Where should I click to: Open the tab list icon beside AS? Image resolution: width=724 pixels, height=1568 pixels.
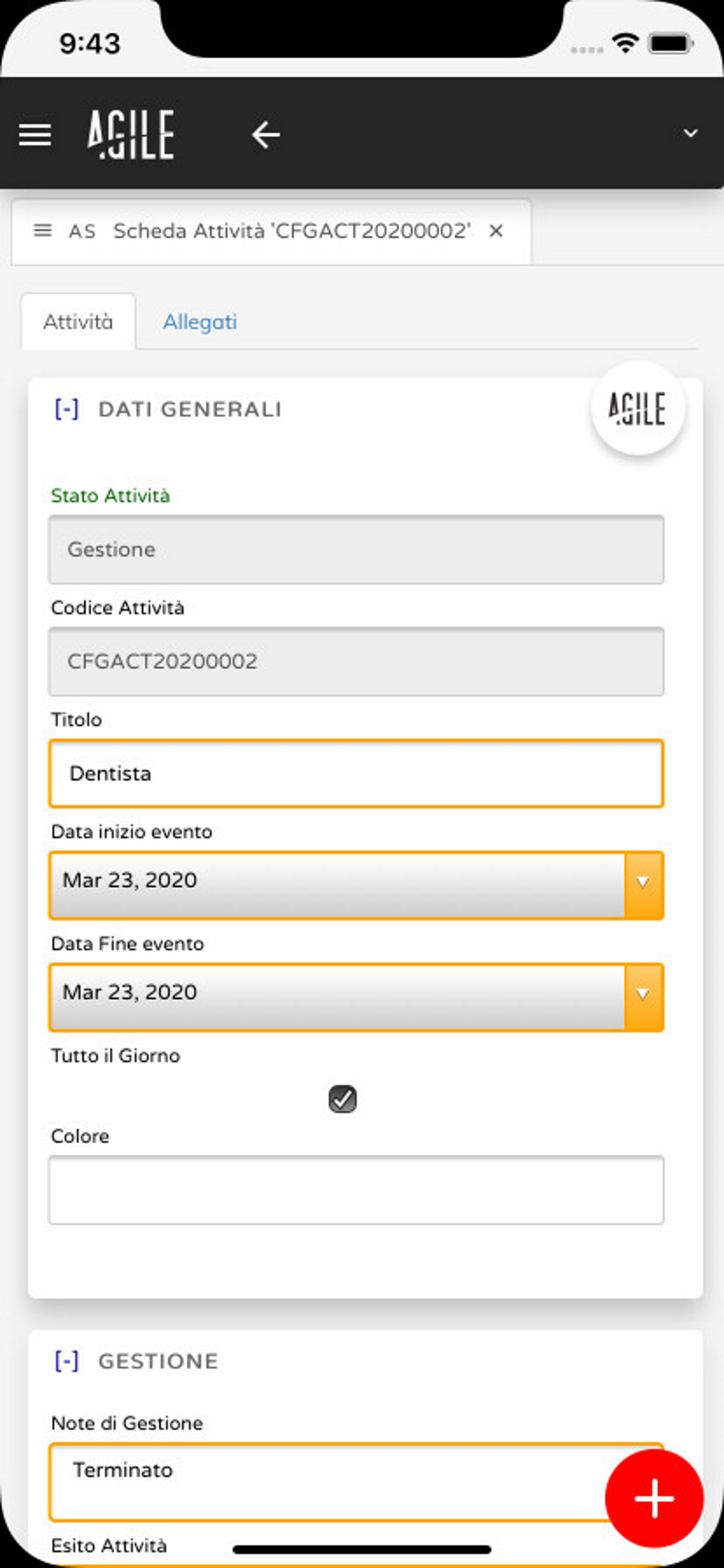pyautogui.click(x=43, y=230)
